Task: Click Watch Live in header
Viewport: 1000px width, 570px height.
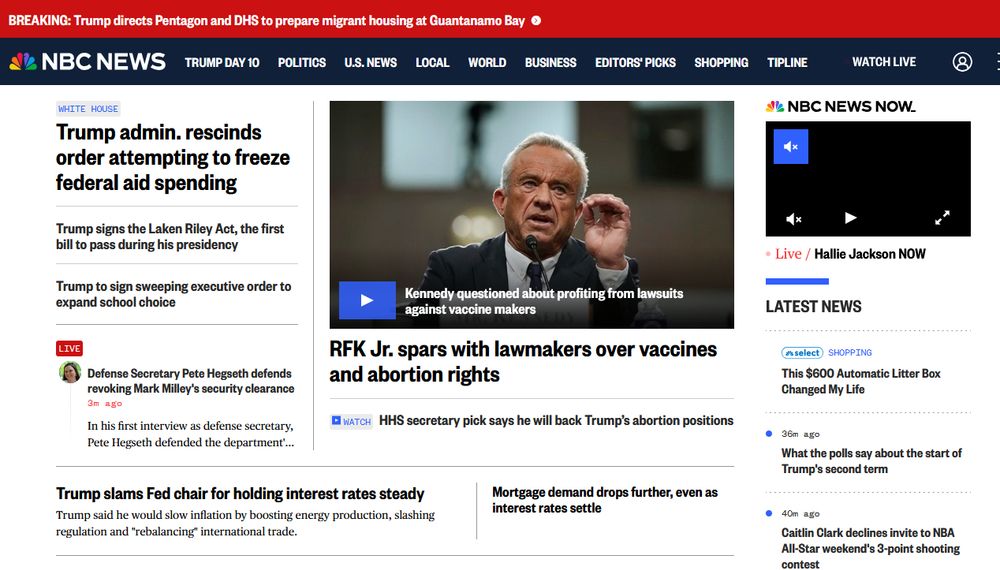Action: click(x=884, y=62)
